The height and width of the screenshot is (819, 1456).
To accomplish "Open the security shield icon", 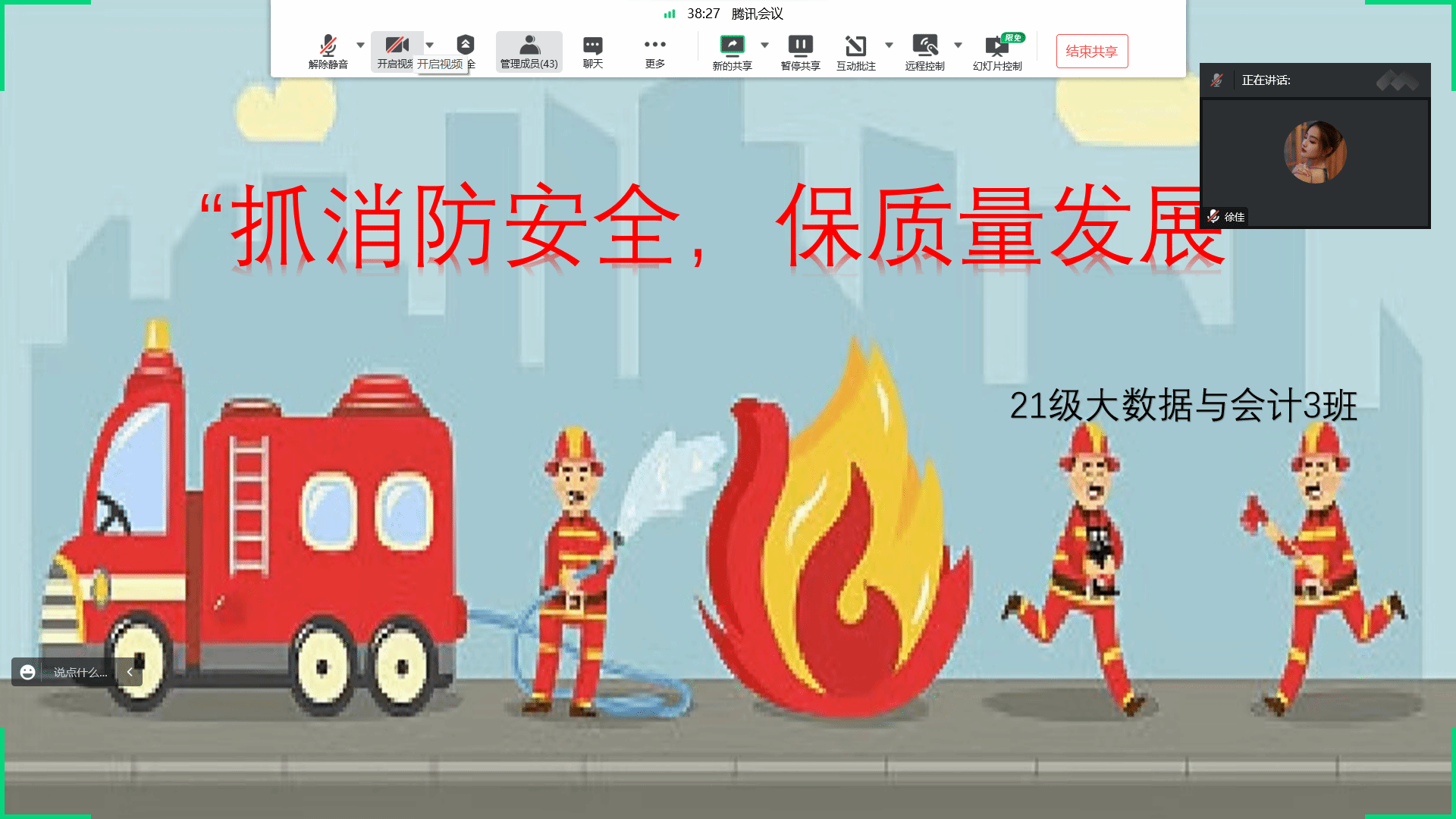I will 466,45.
